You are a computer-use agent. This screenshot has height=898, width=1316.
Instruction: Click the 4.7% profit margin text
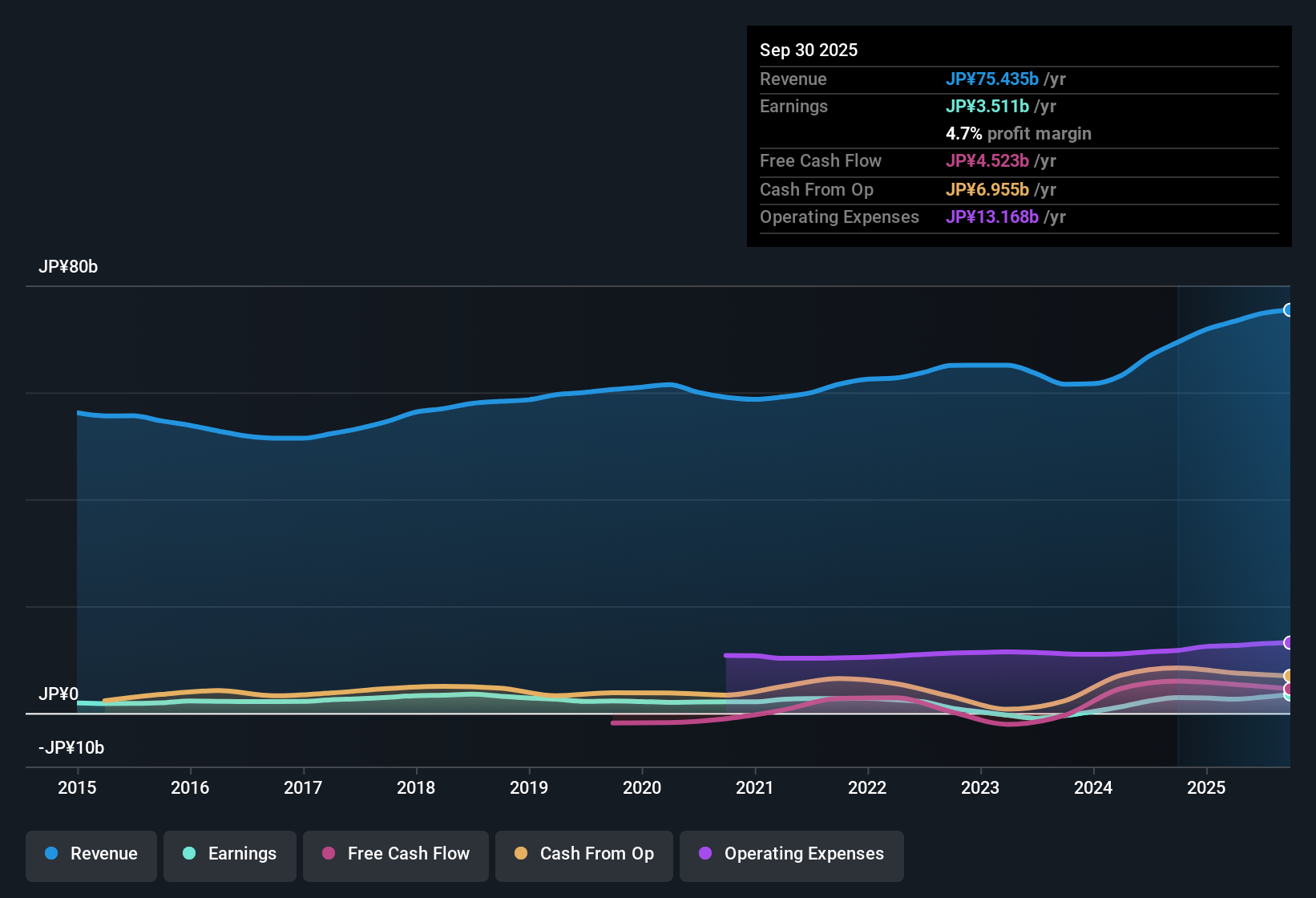(x=963, y=133)
